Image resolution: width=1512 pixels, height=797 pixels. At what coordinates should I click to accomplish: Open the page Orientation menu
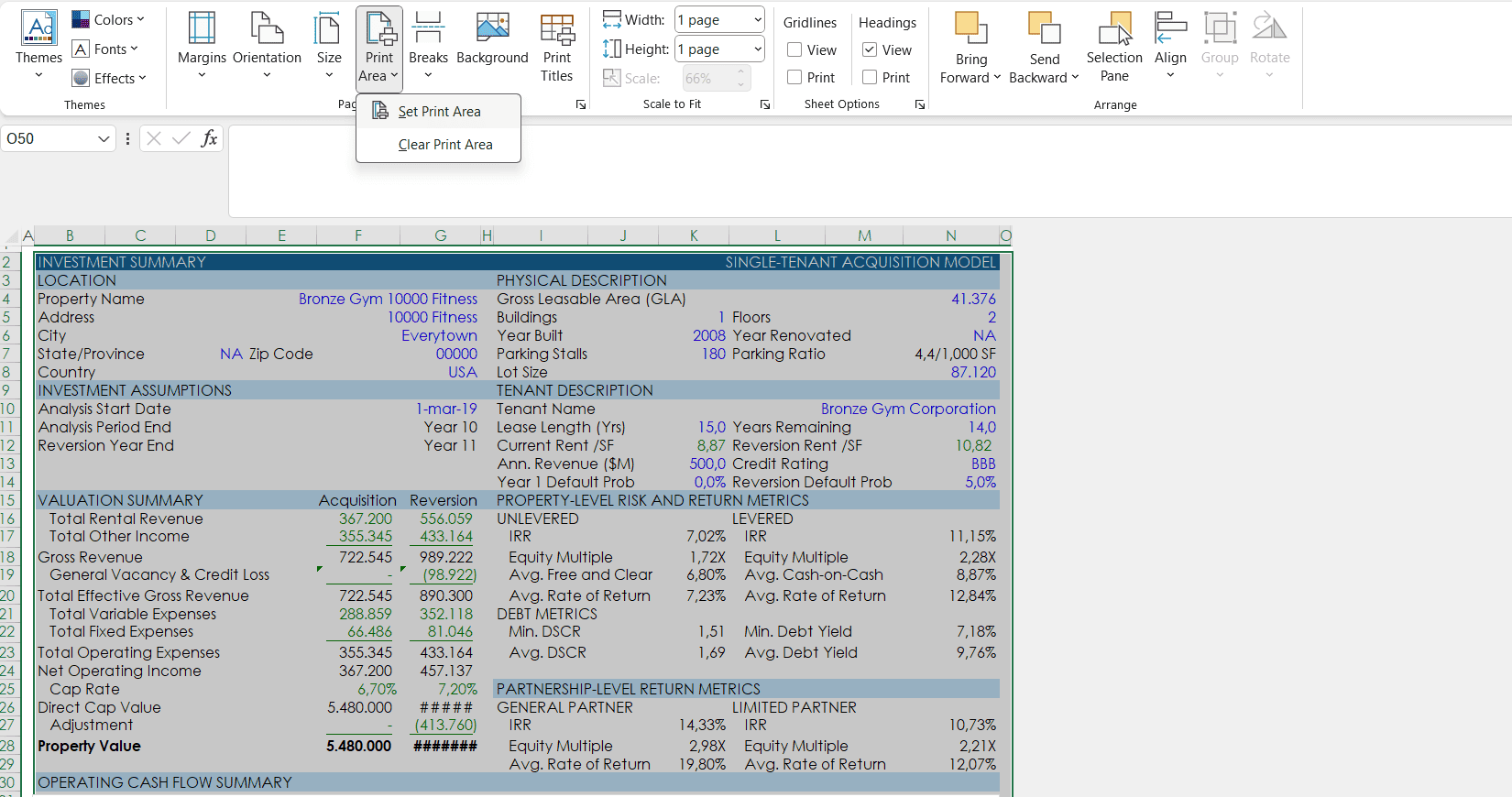pyautogui.click(x=267, y=46)
